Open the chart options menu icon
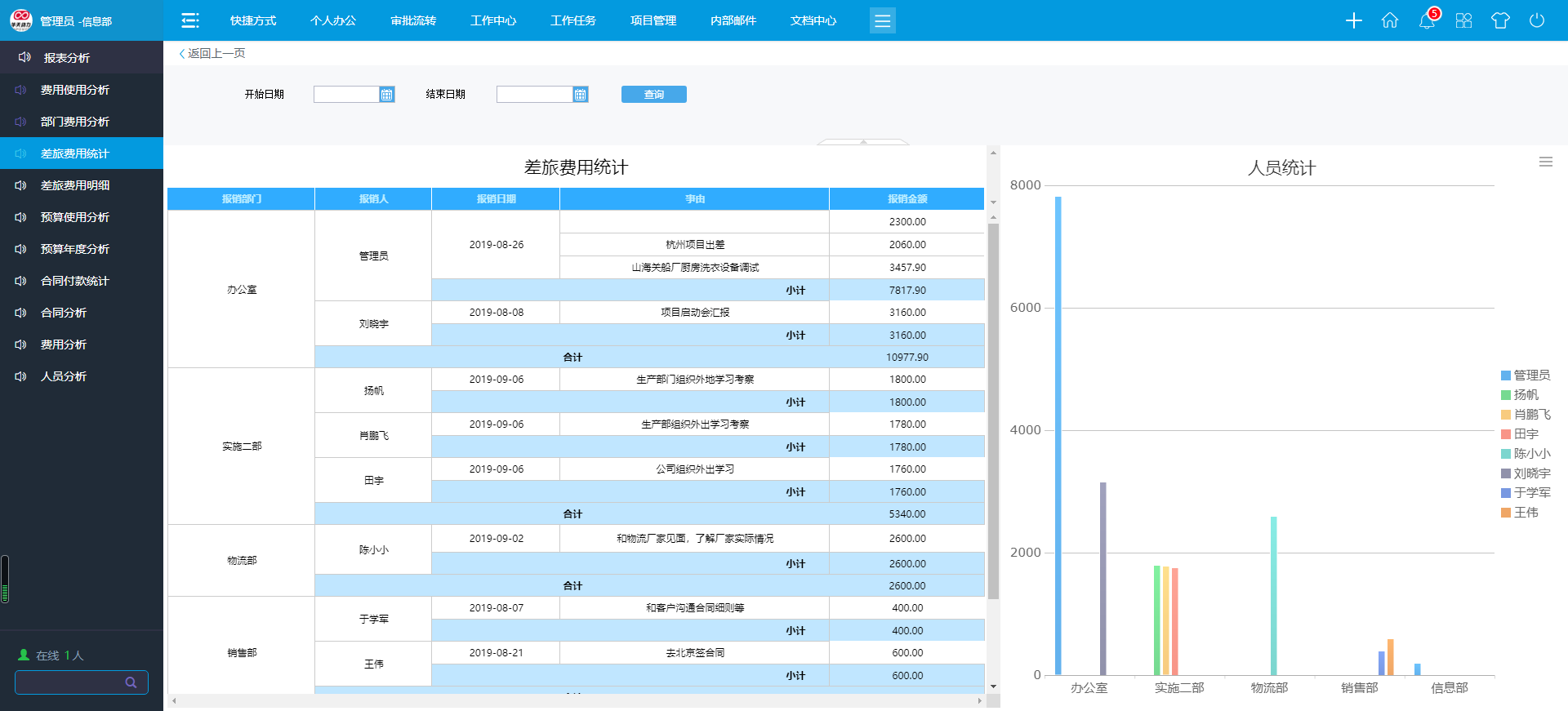The image size is (1568, 711). [x=1546, y=162]
